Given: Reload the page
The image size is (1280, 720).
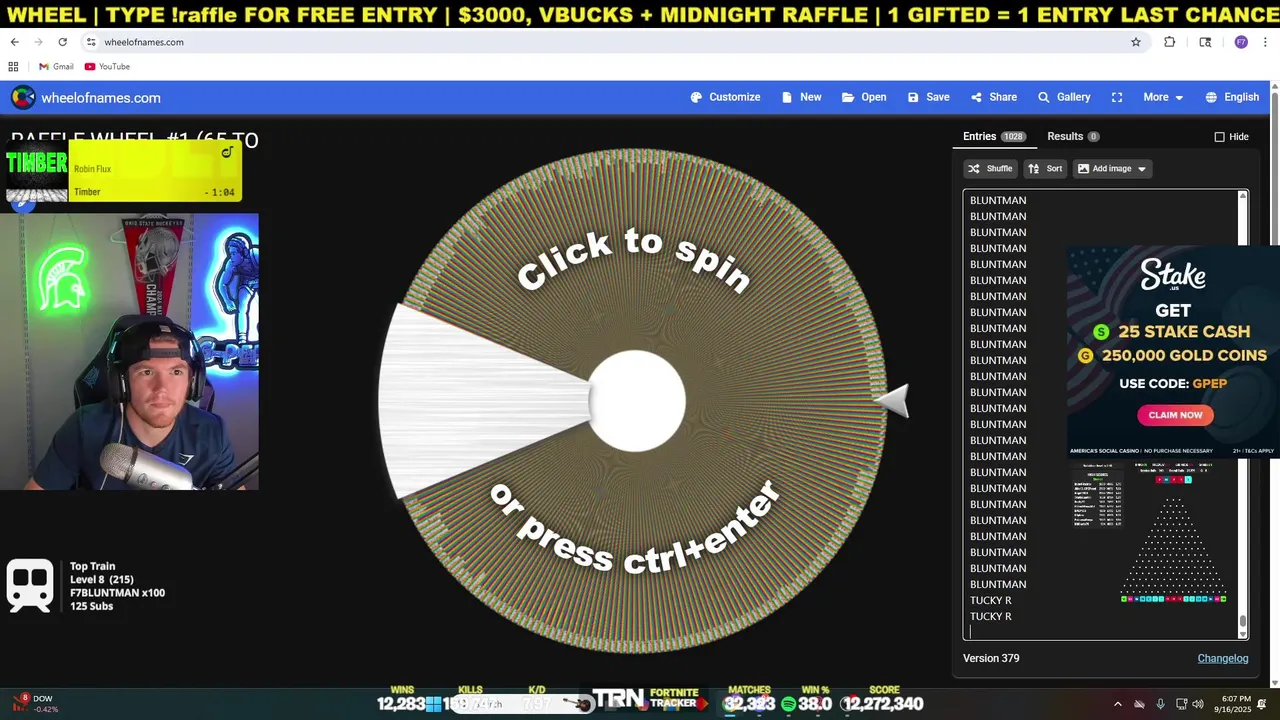Looking at the screenshot, I should pos(62,42).
